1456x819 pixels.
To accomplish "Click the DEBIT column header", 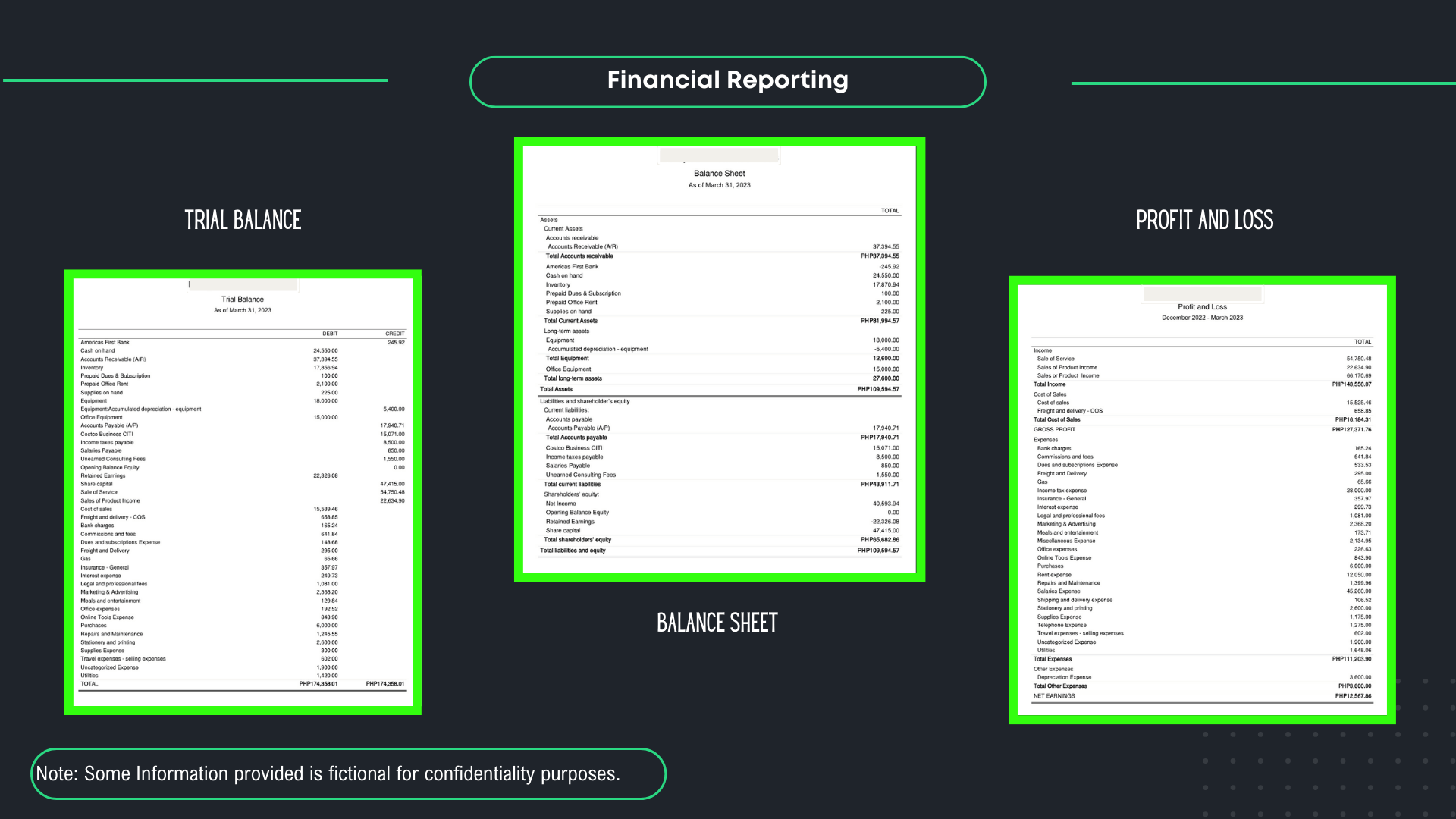I will click(330, 334).
